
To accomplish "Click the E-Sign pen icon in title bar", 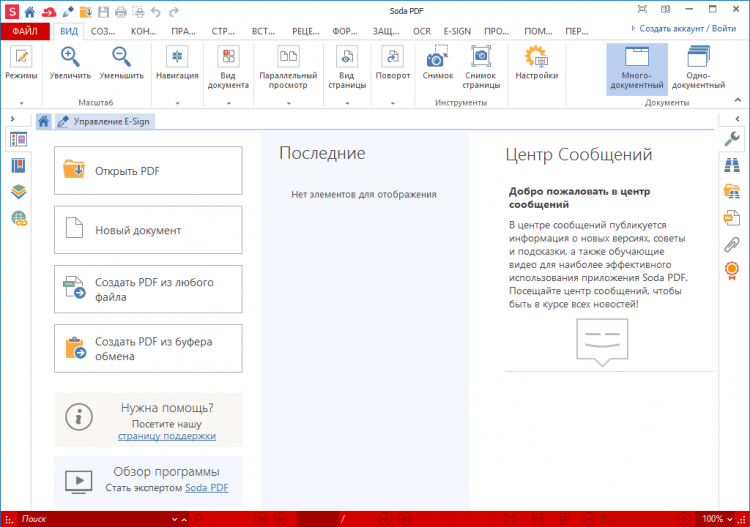I will click(68, 11).
